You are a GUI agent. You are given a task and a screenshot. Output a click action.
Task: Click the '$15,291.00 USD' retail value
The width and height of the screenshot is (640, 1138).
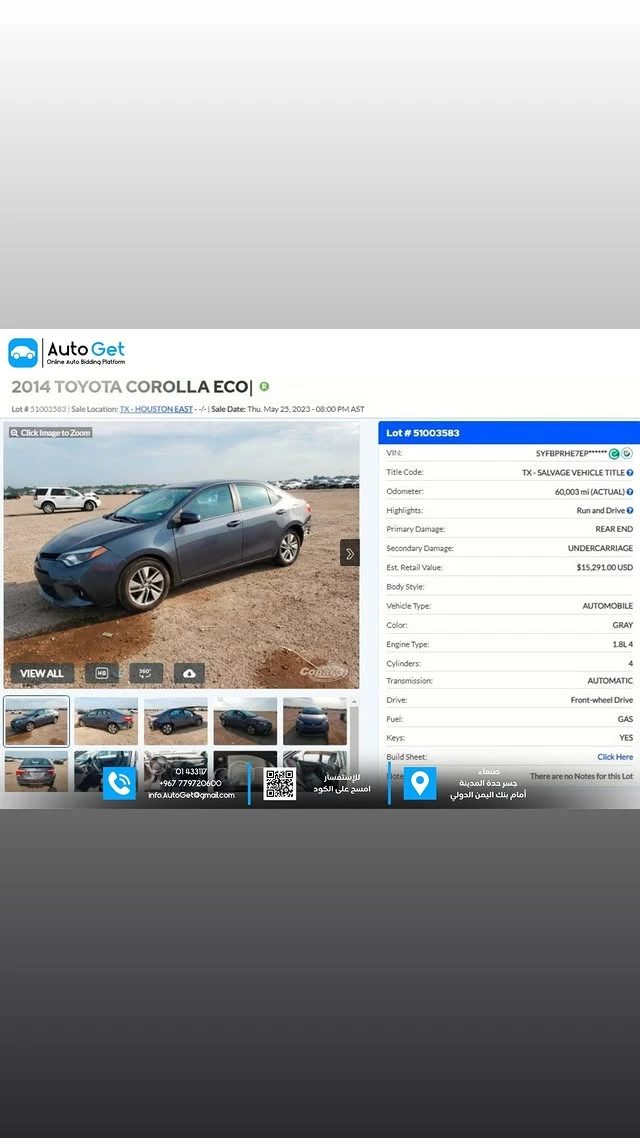point(604,568)
